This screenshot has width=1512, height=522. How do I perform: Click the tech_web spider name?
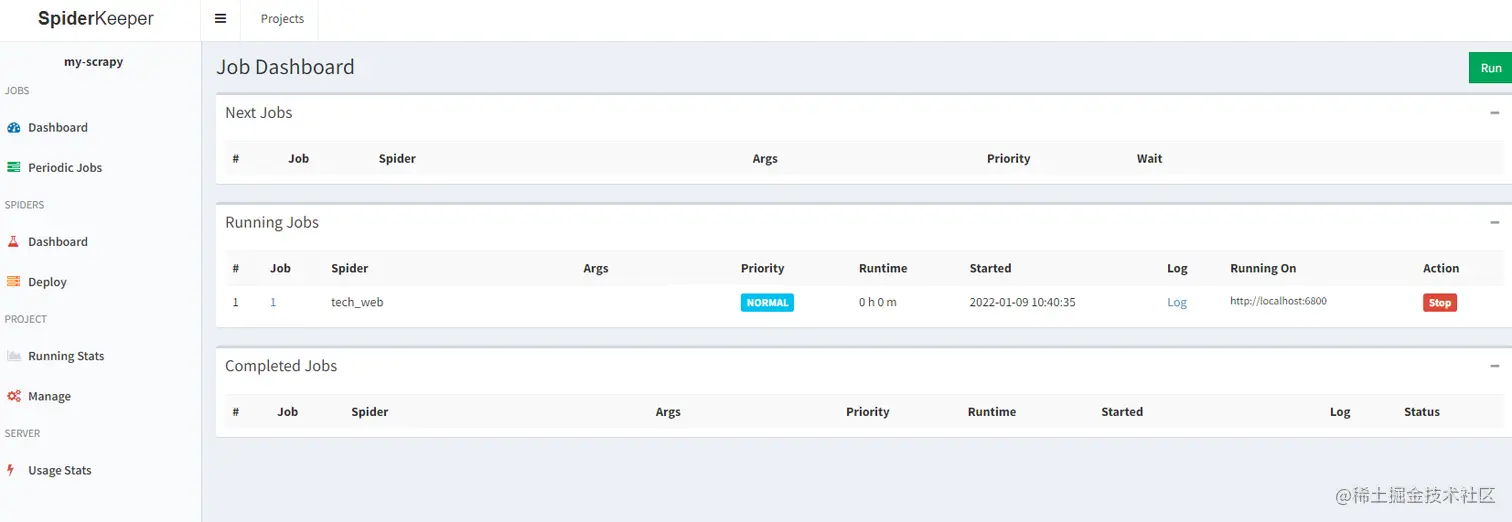pyautogui.click(x=357, y=302)
